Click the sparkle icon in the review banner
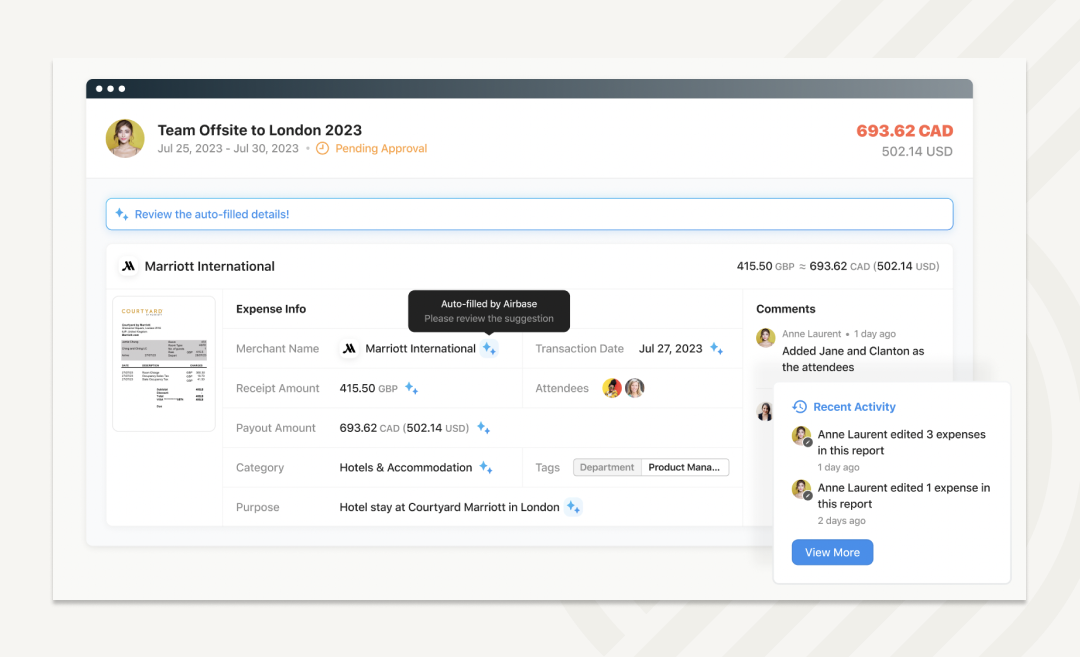Image resolution: width=1080 pixels, height=657 pixels. (x=122, y=214)
